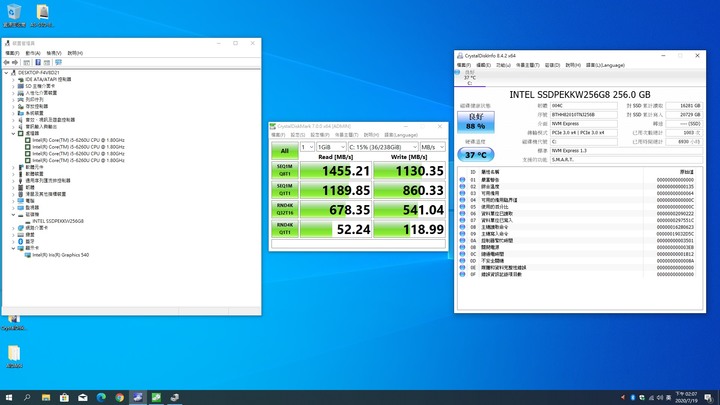Run the RND4K Q1T1 test button
Screen dimensions: 720x405
click(x=285, y=229)
